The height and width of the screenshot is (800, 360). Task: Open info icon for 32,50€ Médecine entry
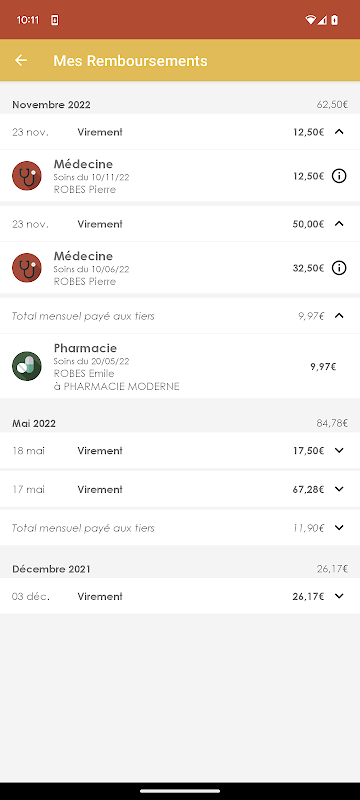click(x=339, y=268)
